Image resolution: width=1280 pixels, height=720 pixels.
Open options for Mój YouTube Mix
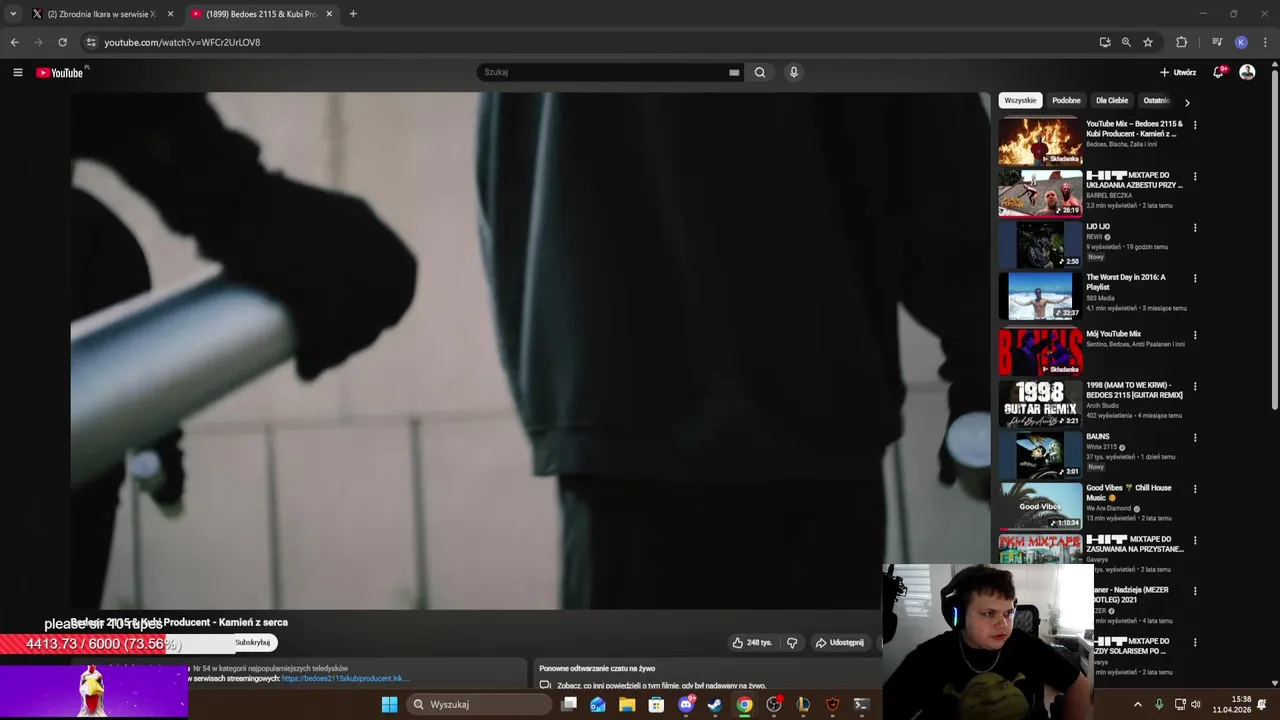coord(1195,335)
